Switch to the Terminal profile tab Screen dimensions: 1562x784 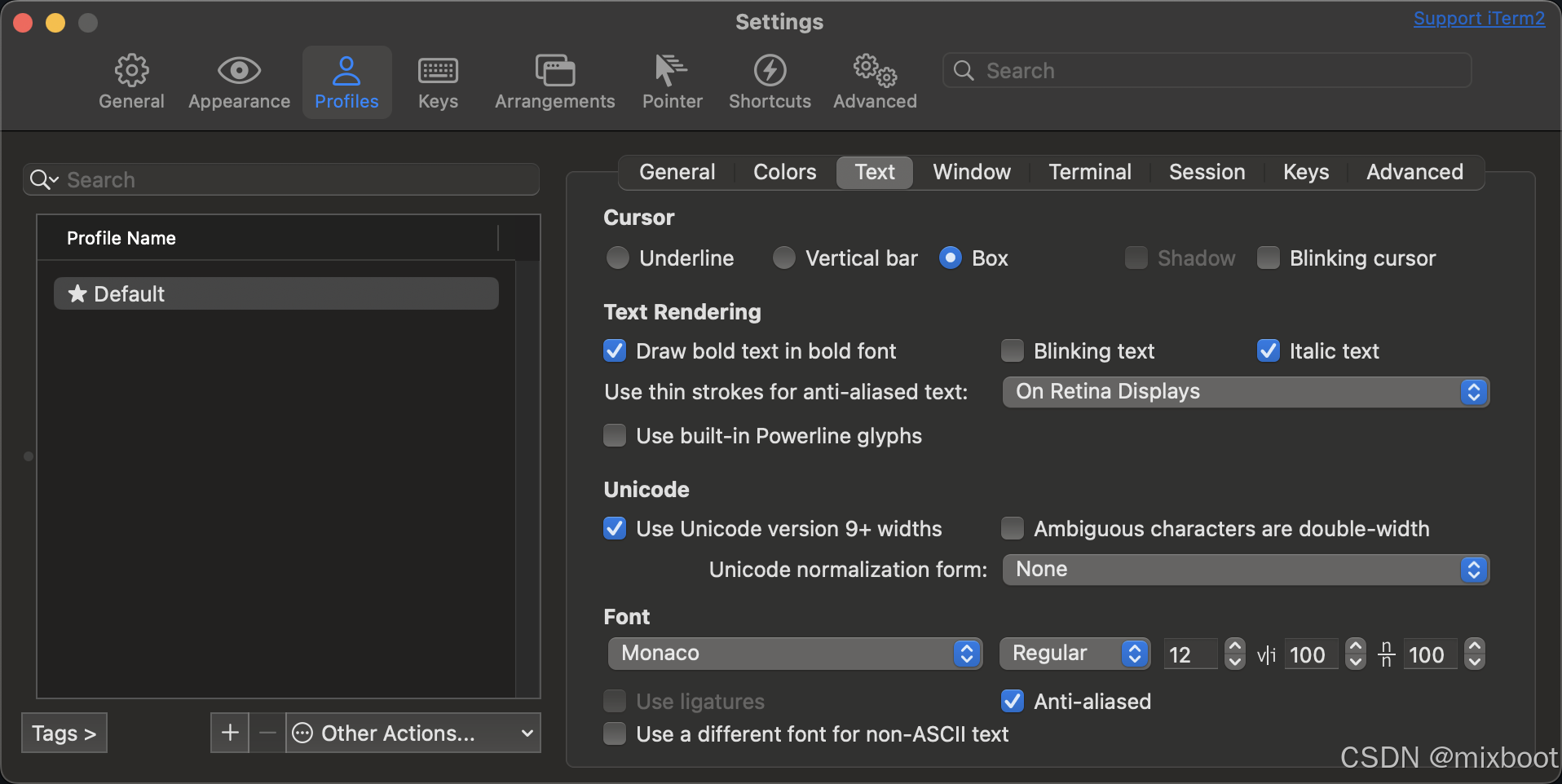tap(1090, 172)
